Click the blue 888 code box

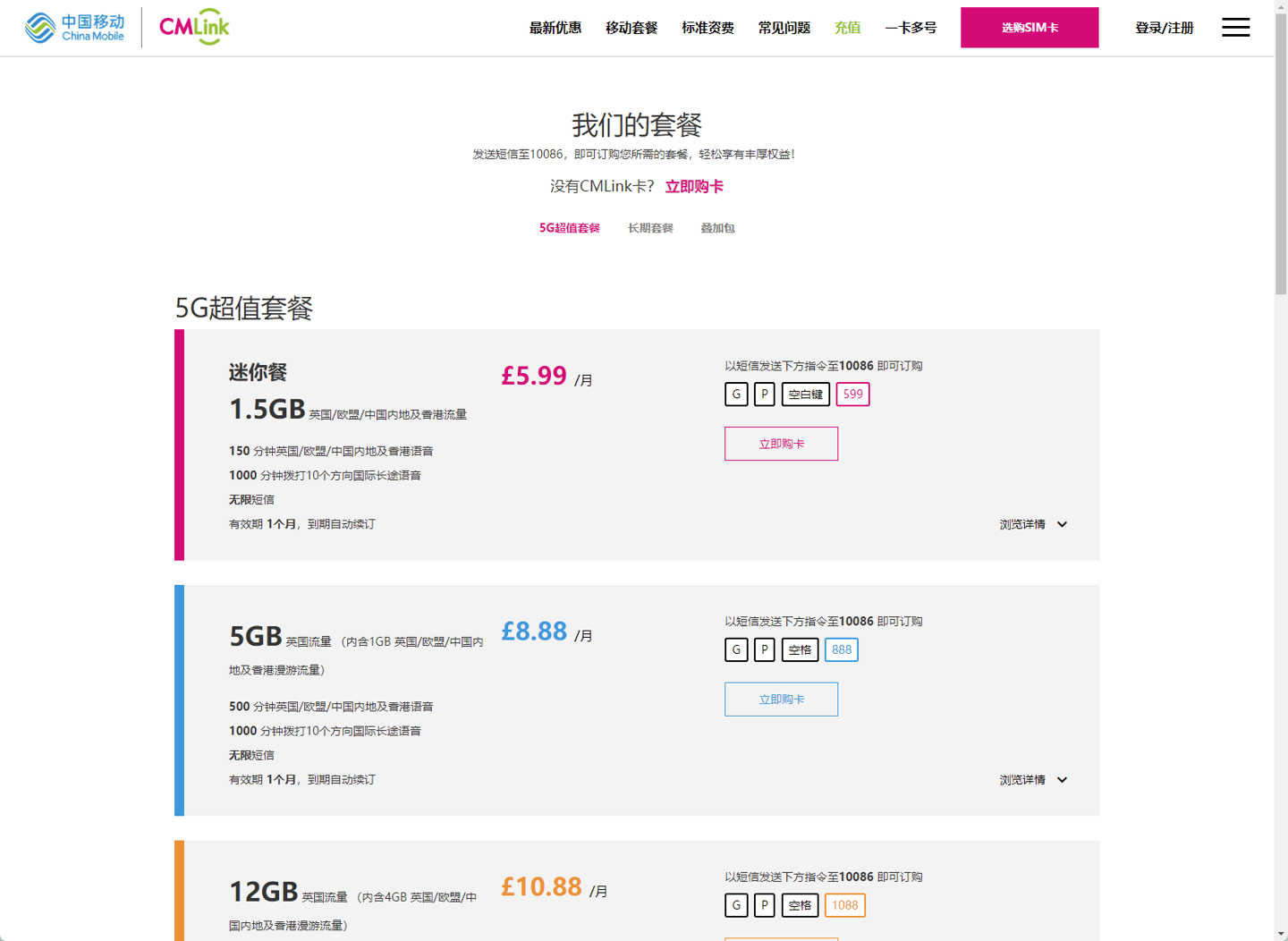pyautogui.click(x=841, y=650)
